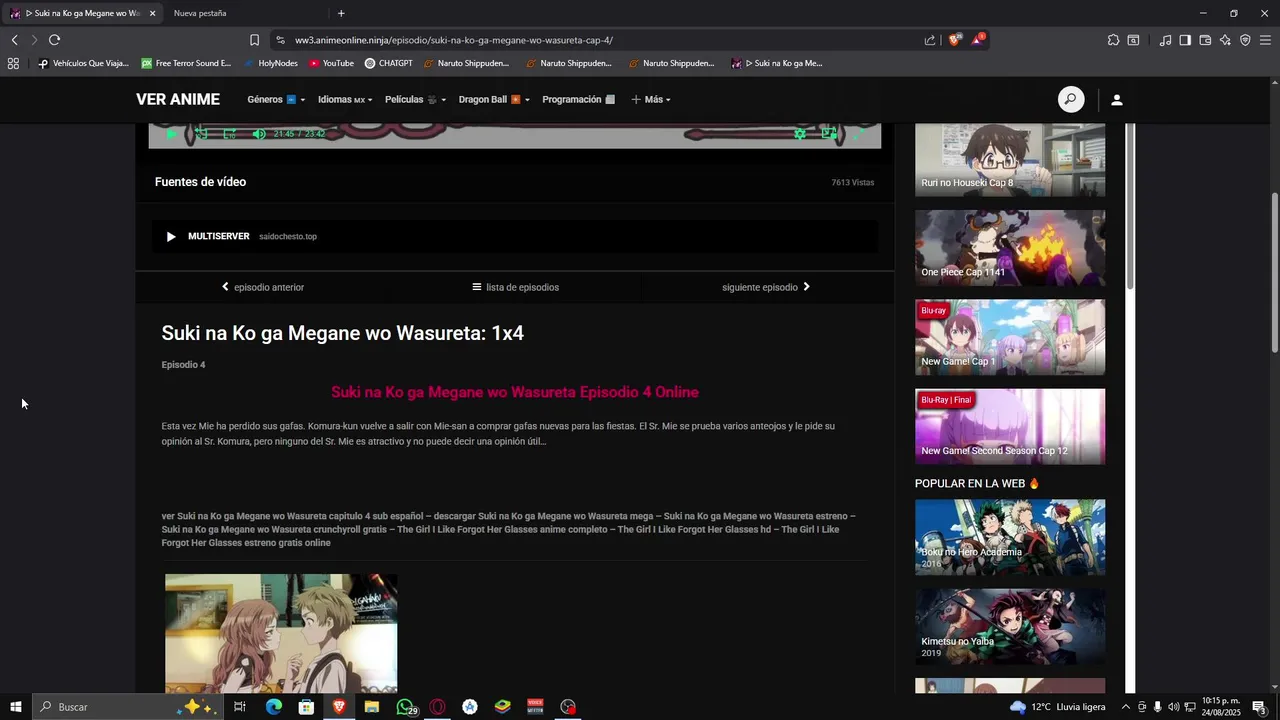Go to siguiente episodio
This screenshot has width=1280, height=720.
(766, 287)
